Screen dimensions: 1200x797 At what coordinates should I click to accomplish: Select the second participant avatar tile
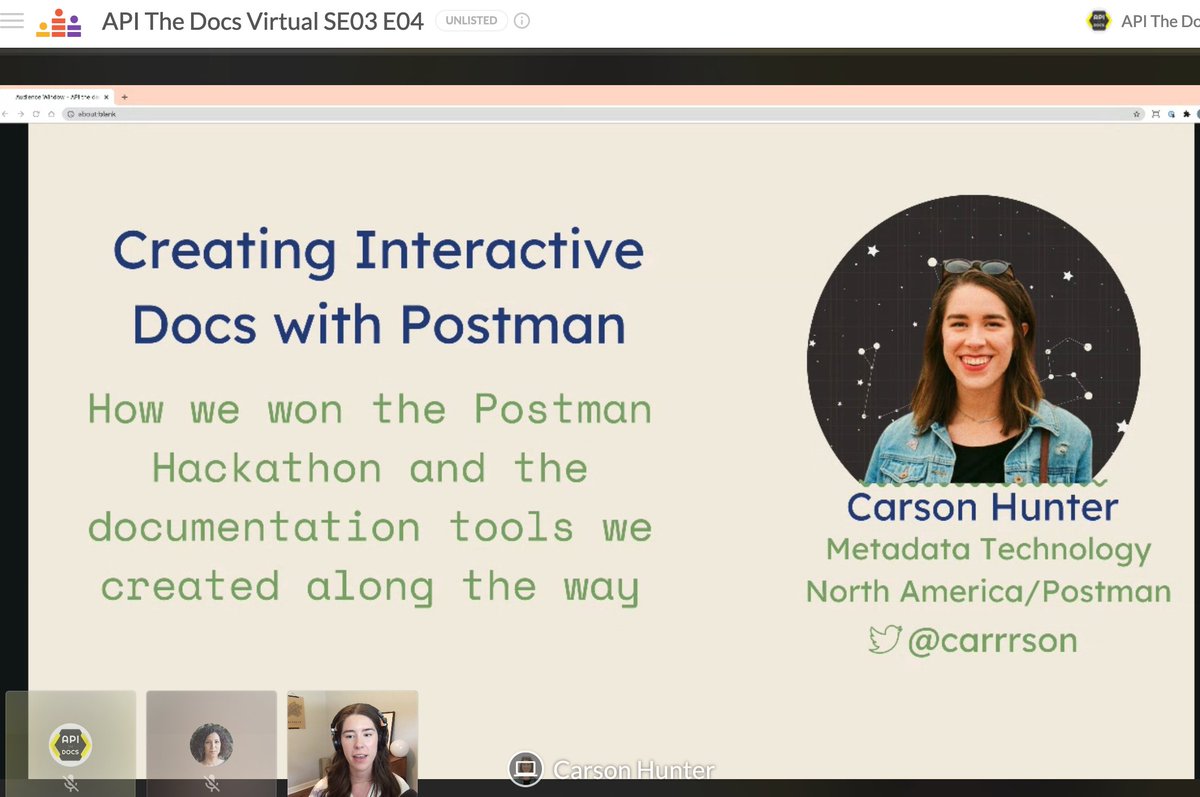point(211,743)
